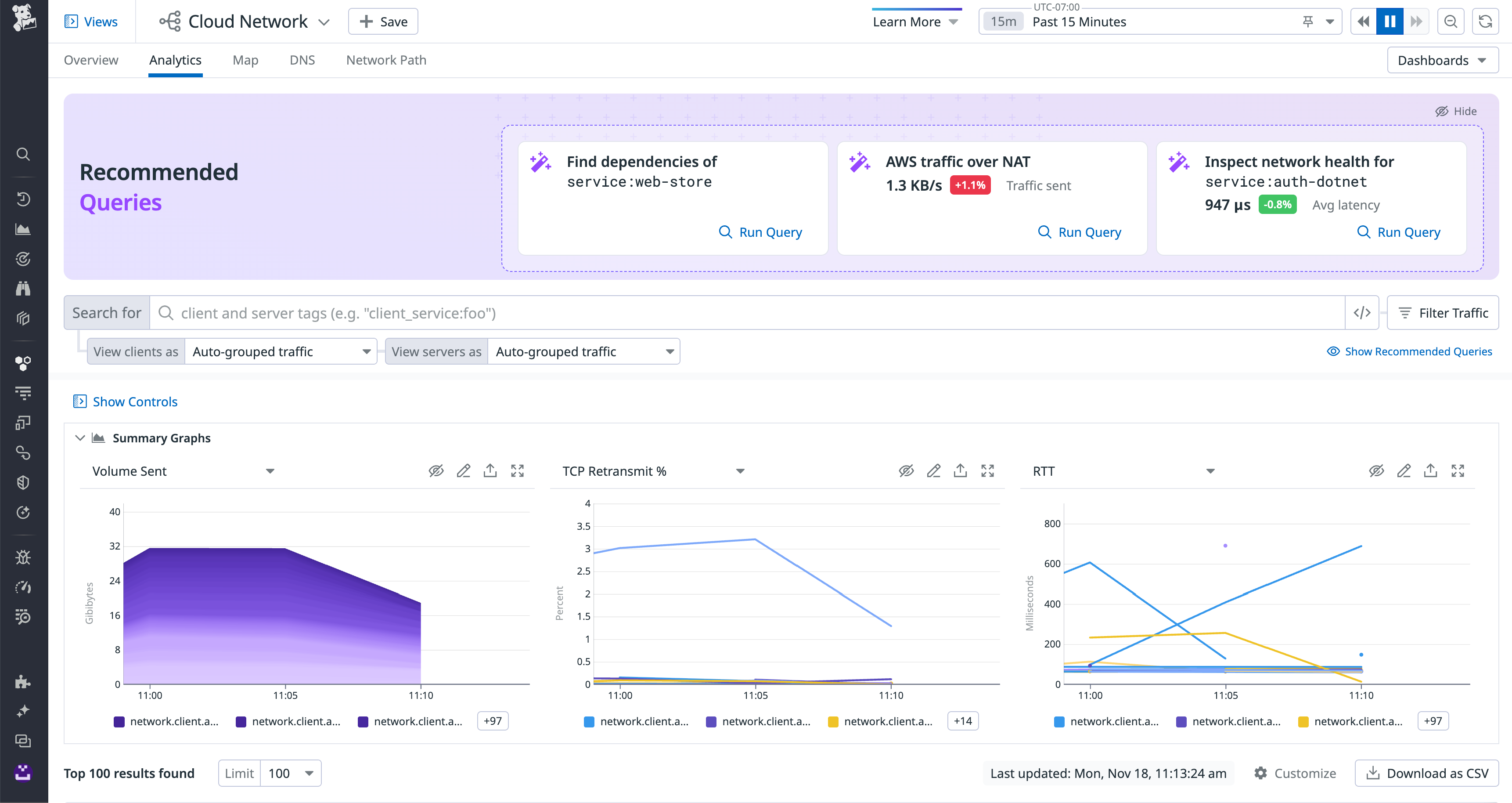Edit the RTT graph with its pencil icon
This screenshot has height=803, width=1512.
tap(1404, 470)
